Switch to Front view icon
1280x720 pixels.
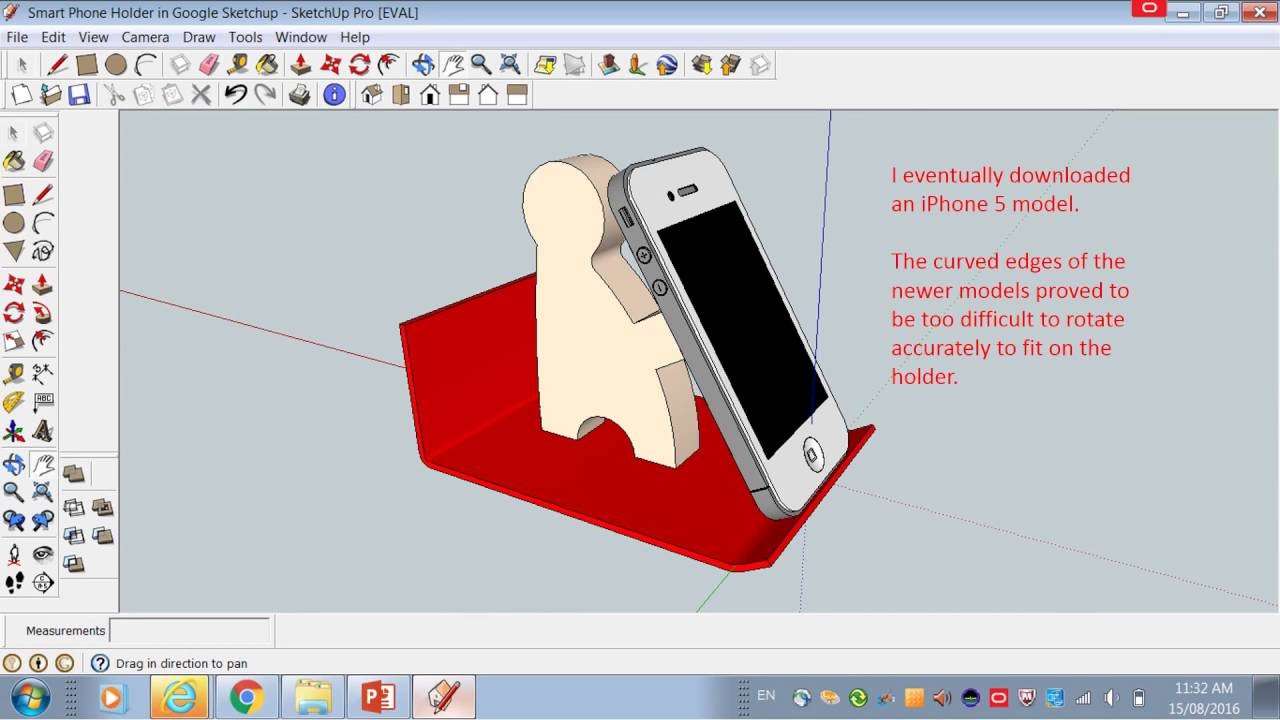point(430,95)
